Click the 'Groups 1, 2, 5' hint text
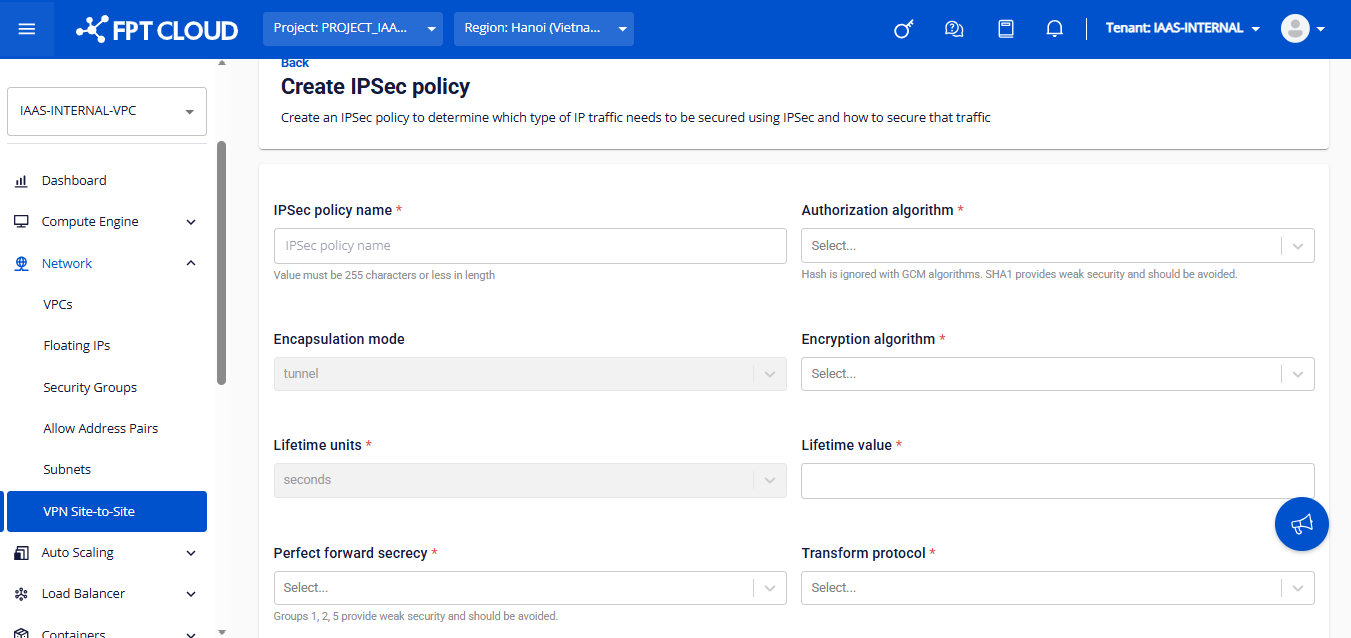 (416, 617)
